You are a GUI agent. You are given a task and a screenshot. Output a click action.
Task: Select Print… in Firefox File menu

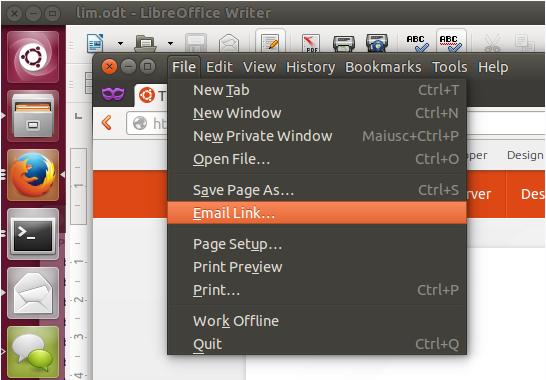(317, 290)
